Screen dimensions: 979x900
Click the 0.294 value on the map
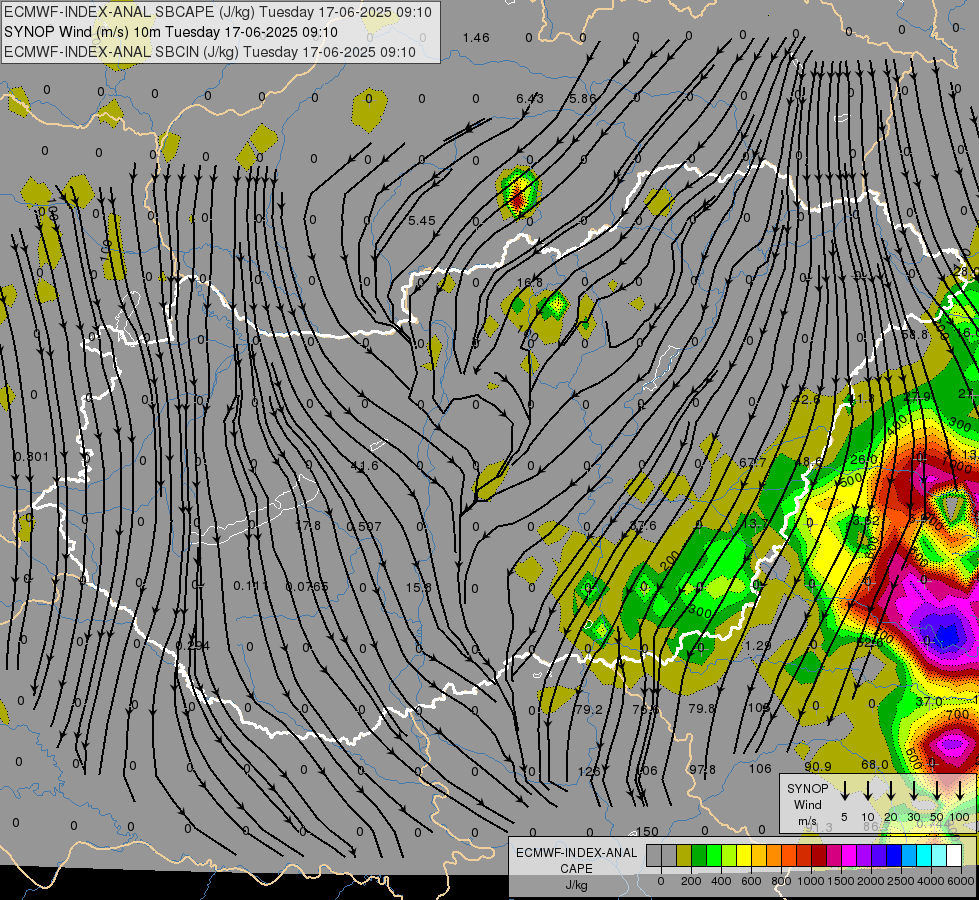point(192,645)
